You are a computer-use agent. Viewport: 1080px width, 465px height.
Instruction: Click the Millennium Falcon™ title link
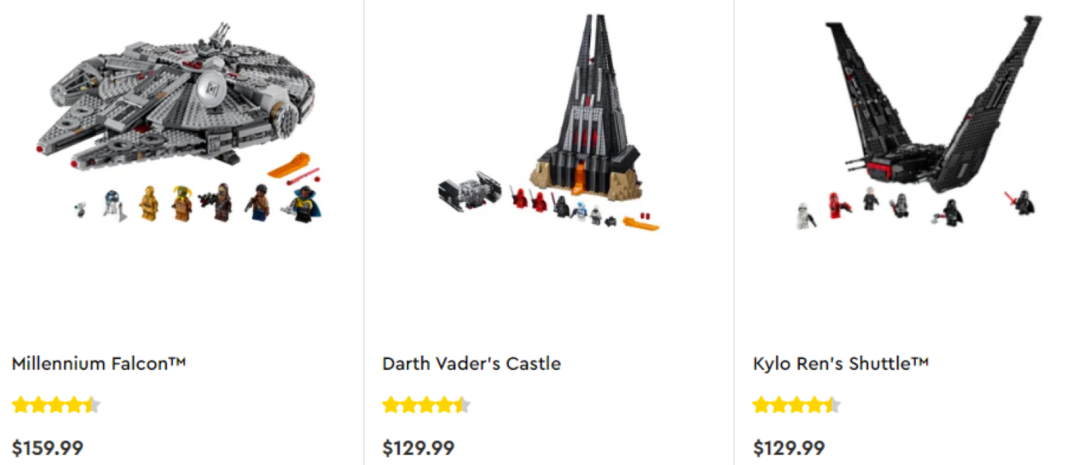99,363
